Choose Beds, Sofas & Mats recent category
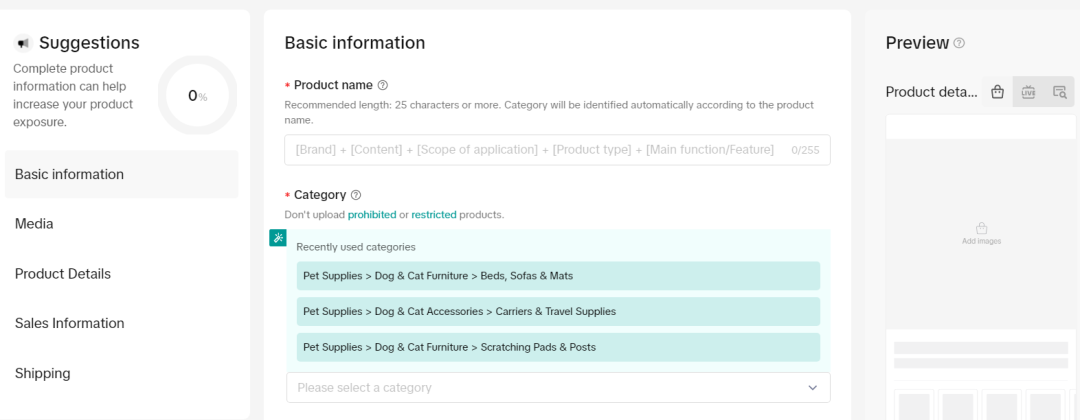 558,276
